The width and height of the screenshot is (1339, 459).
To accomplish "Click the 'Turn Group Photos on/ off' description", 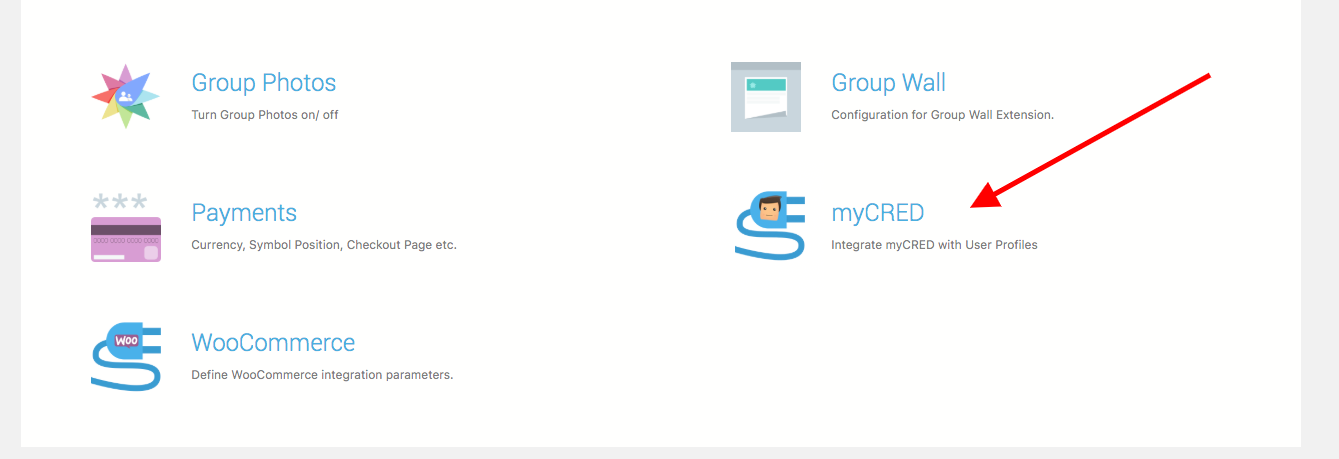I will point(265,115).
